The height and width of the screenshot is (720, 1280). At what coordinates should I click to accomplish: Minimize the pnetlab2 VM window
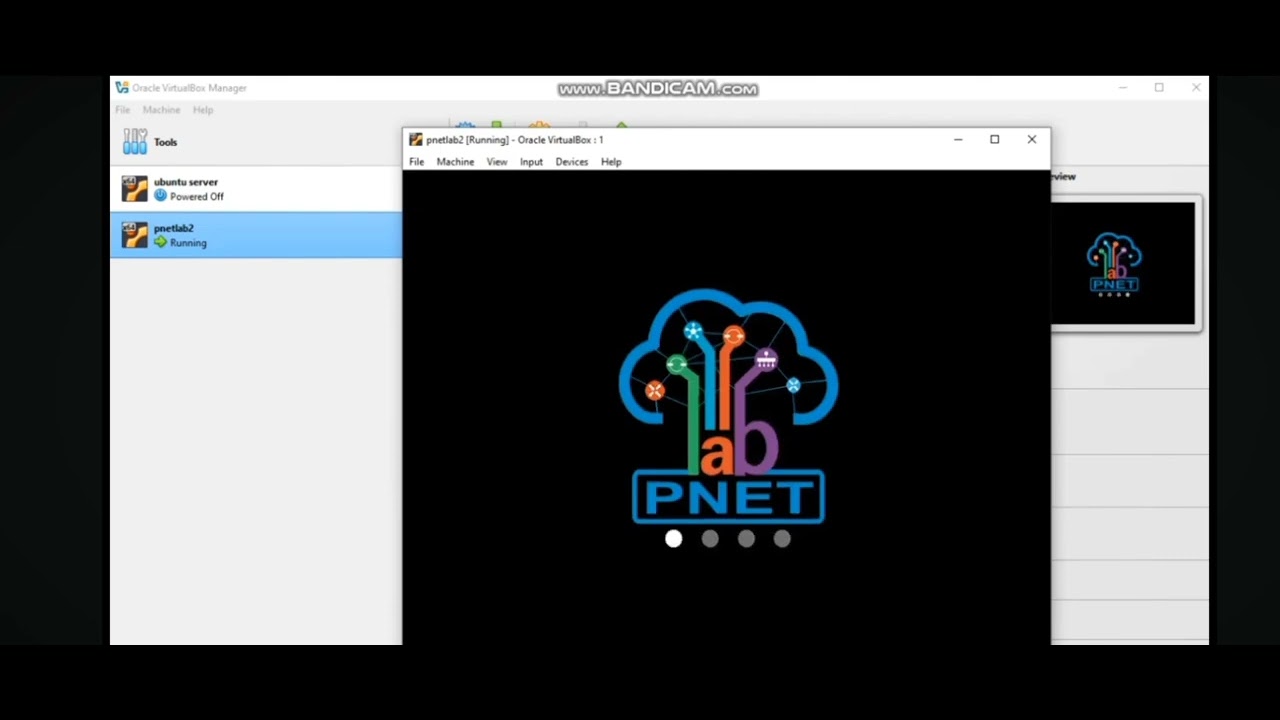tap(958, 140)
